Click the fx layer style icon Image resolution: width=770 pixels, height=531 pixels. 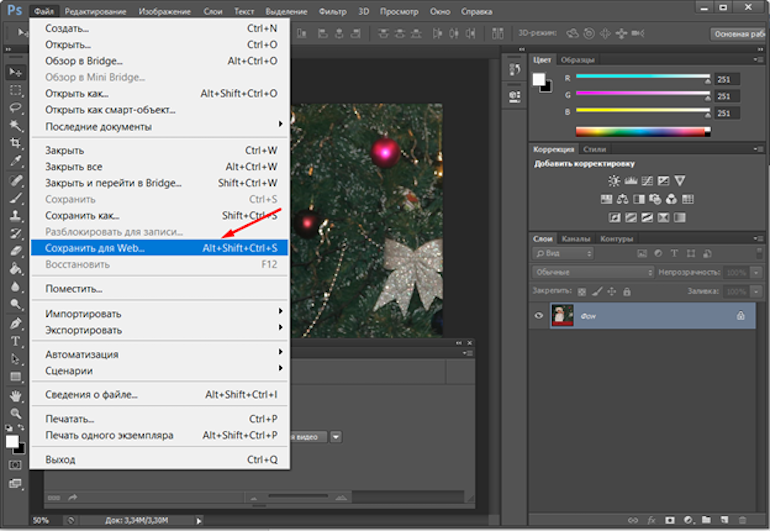pyautogui.click(x=650, y=520)
